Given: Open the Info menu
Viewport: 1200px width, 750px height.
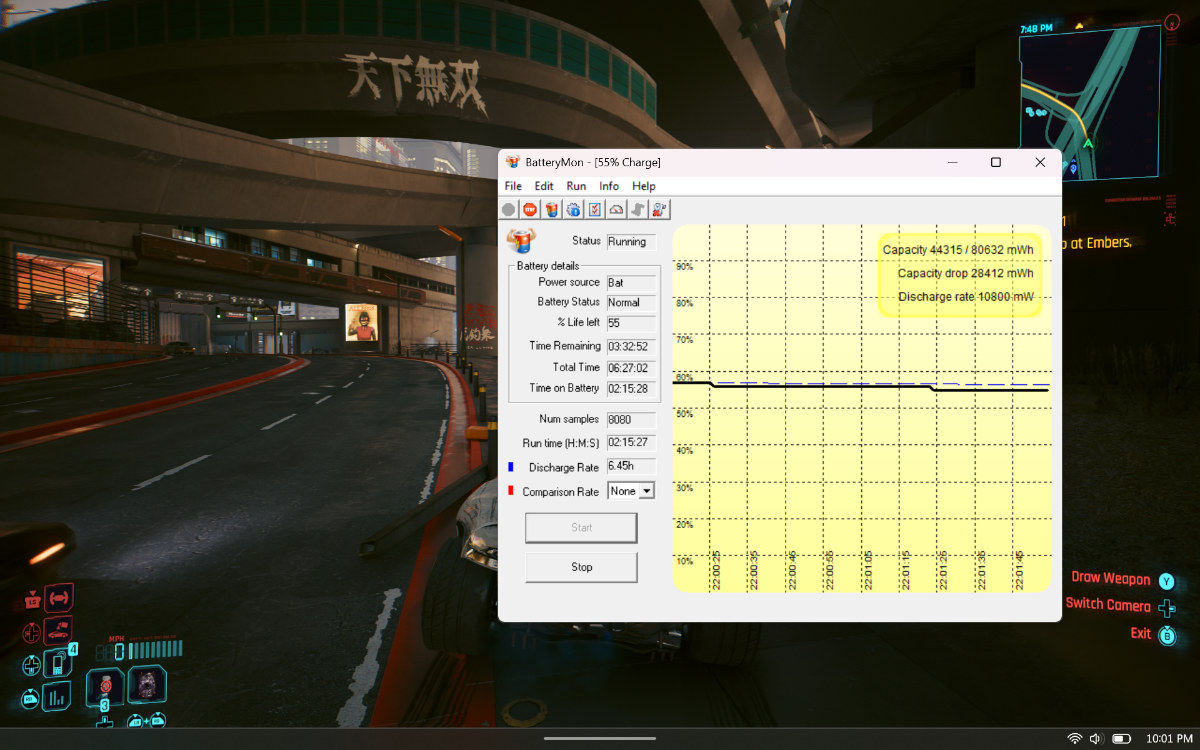Looking at the screenshot, I should point(609,186).
